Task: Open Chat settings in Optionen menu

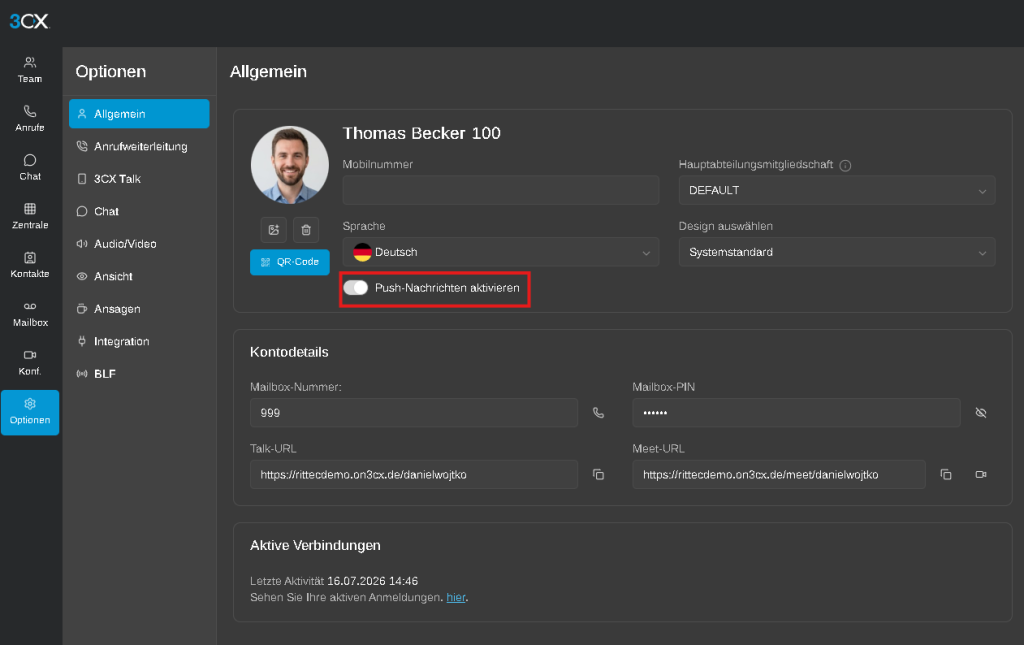Action: click(139, 212)
